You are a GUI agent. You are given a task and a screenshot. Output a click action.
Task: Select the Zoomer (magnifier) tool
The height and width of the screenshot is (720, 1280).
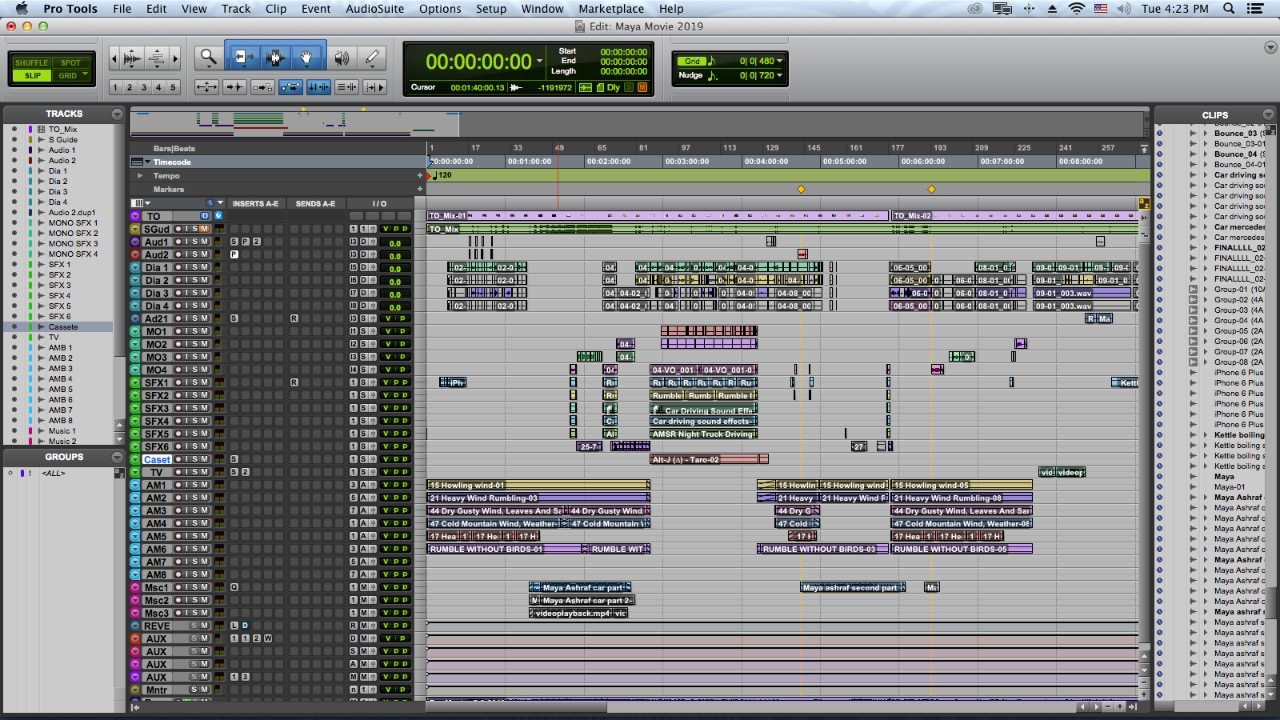[x=208, y=58]
